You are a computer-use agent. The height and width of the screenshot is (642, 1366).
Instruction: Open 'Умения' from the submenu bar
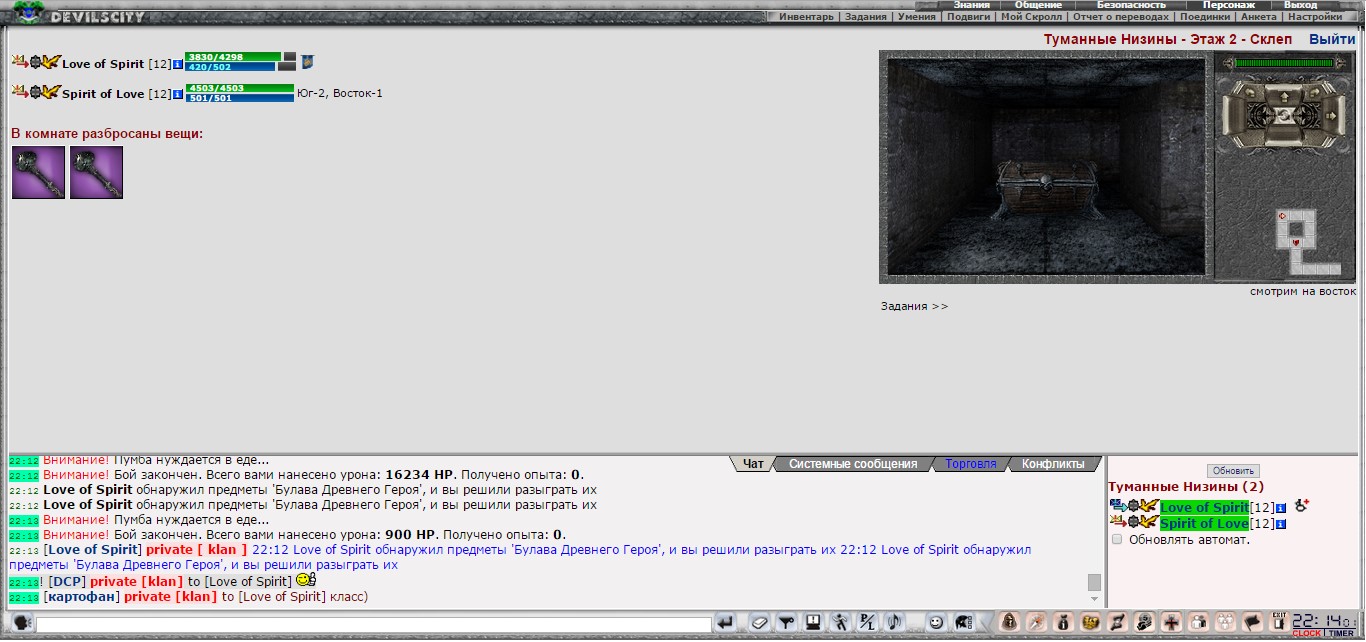[917, 17]
